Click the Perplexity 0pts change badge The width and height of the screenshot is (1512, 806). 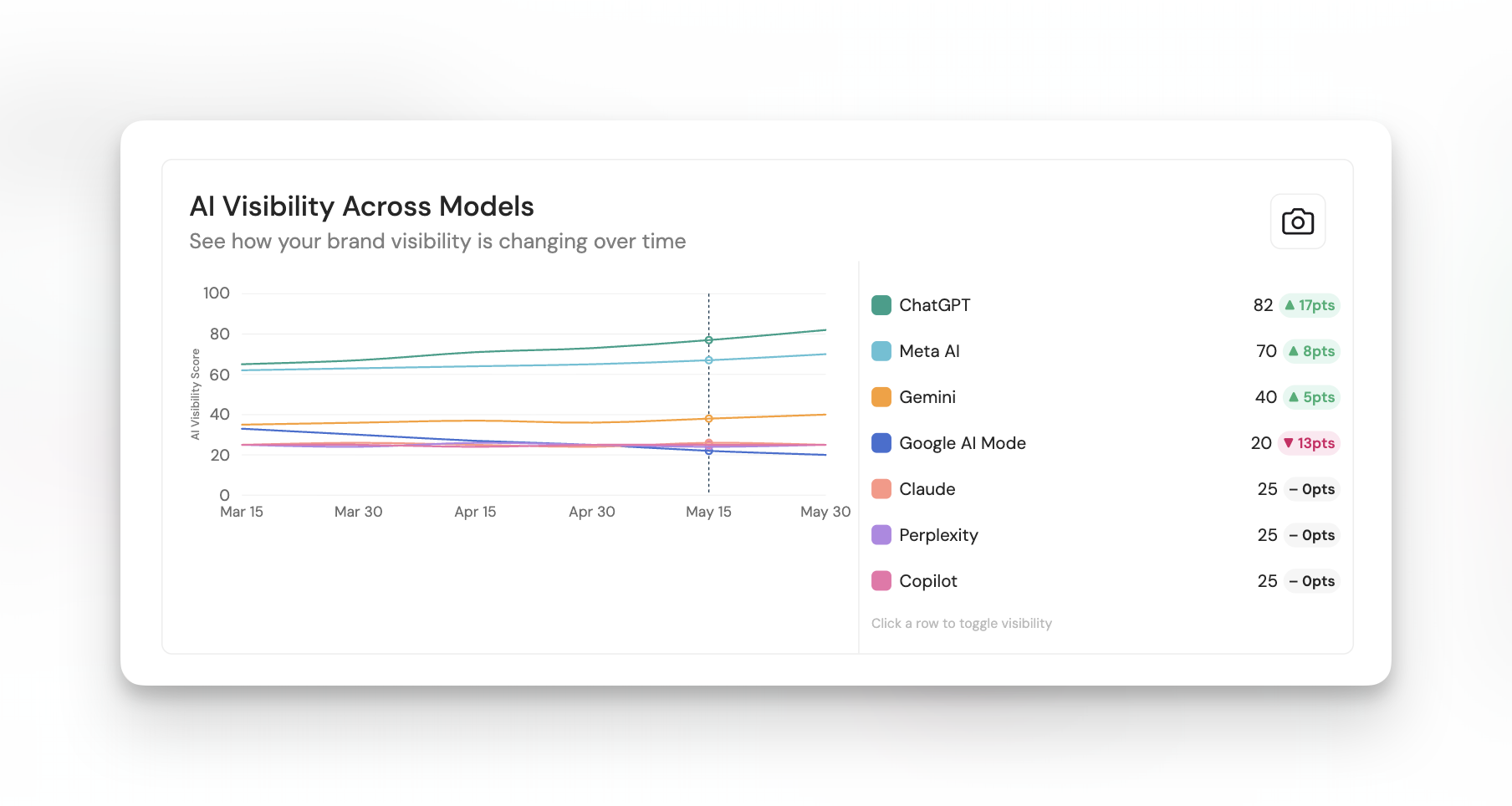tap(1312, 535)
